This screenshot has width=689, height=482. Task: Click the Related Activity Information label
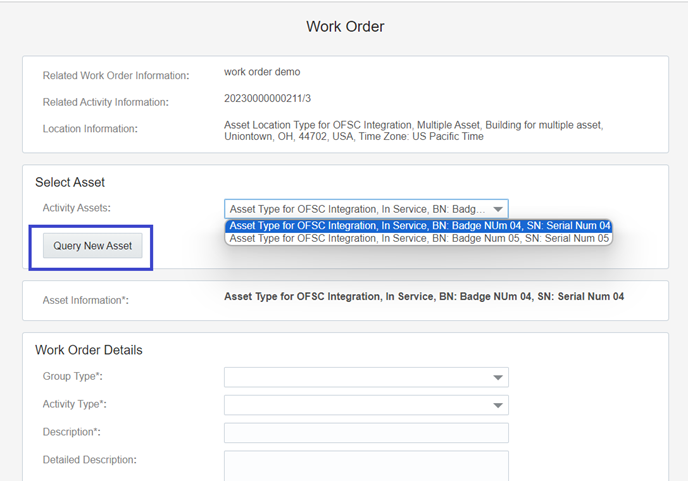pos(105,102)
